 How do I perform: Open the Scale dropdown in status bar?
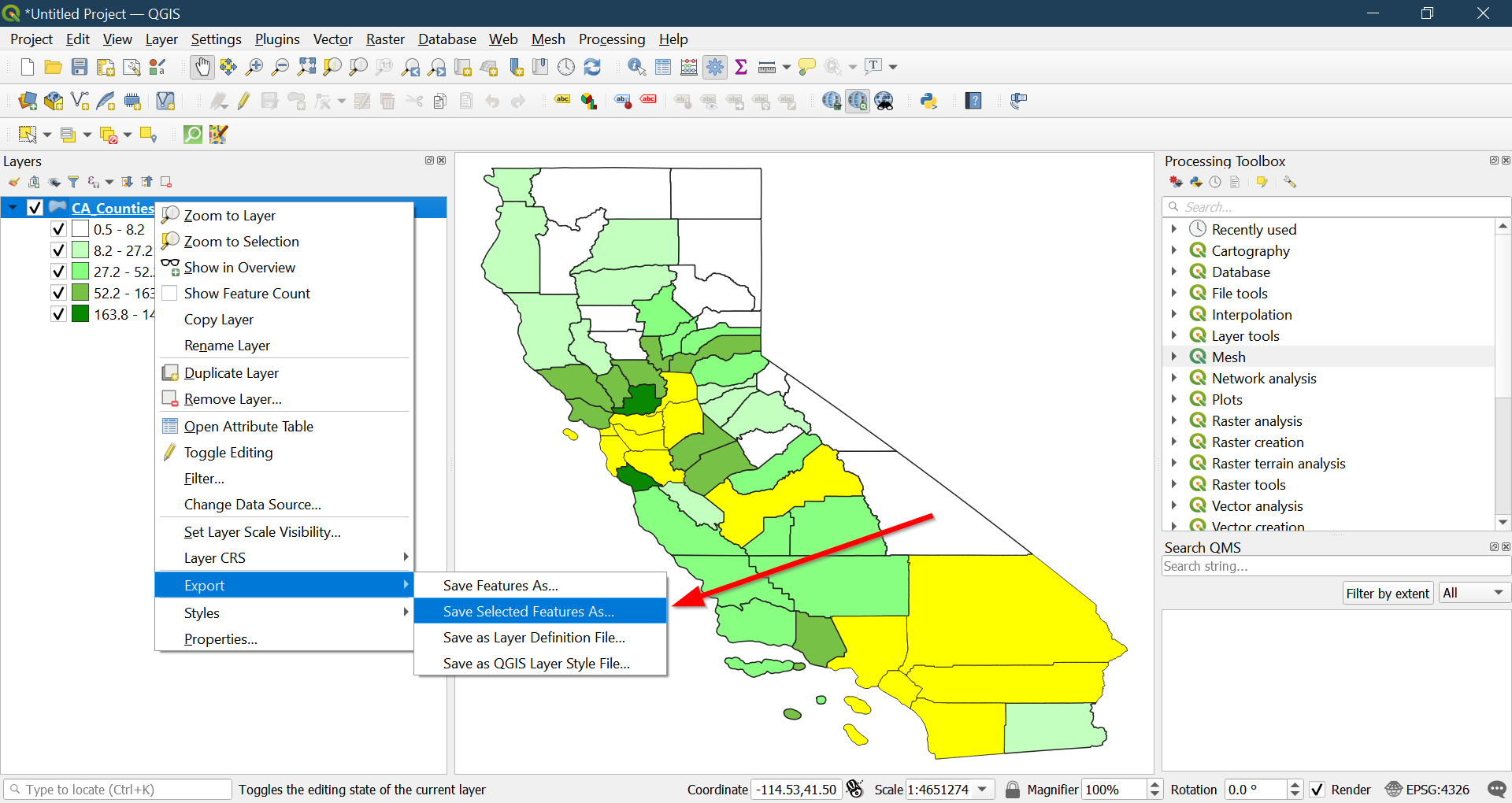(982, 790)
